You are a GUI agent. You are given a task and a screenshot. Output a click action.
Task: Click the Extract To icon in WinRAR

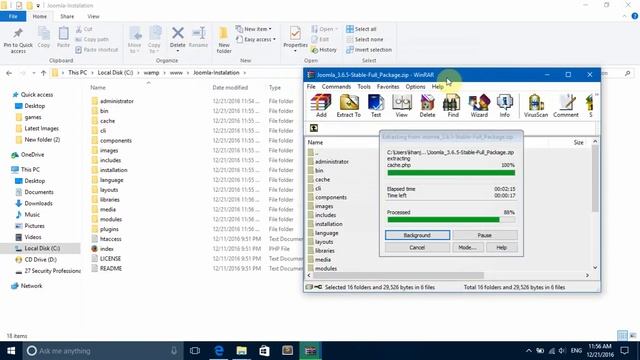pyautogui.click(x=349, y=106)
